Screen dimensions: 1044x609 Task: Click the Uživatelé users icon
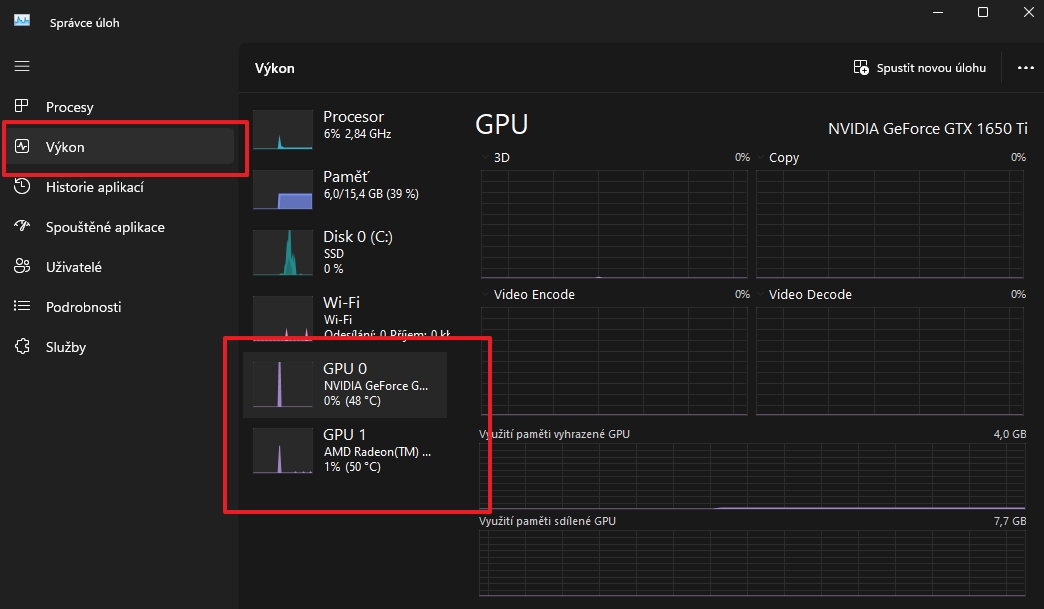22,267
